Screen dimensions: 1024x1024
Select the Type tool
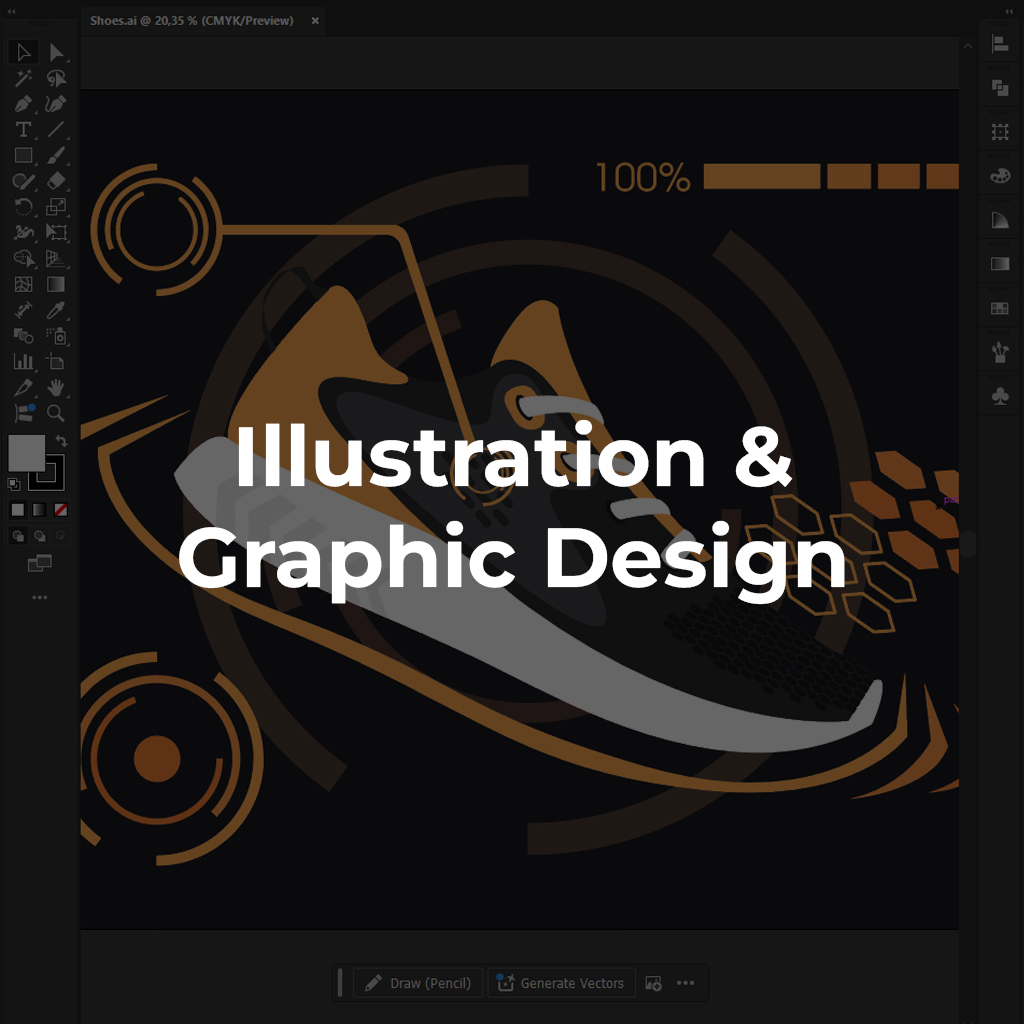tap(23, 130)
